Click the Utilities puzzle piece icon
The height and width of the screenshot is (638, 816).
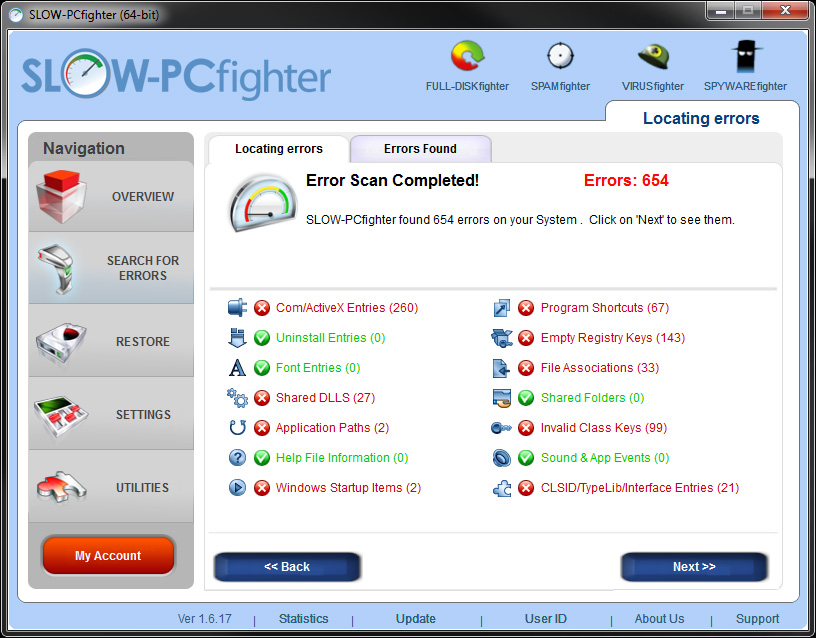click(61, 488)
